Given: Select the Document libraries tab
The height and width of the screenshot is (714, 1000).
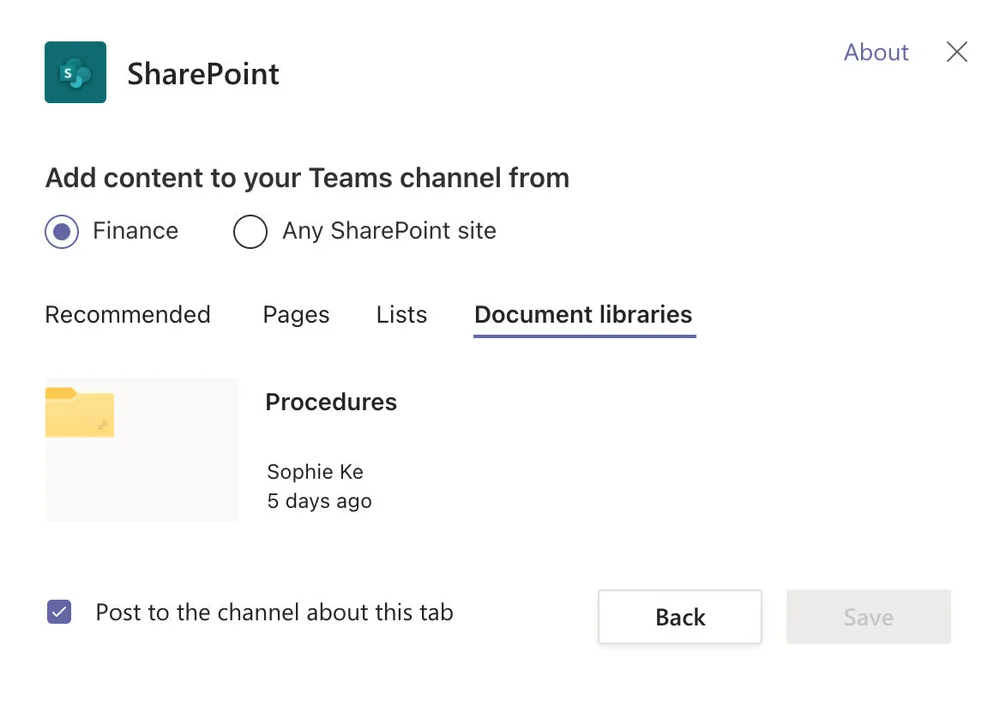Looking at the screenshot, I should click(583, 315).
